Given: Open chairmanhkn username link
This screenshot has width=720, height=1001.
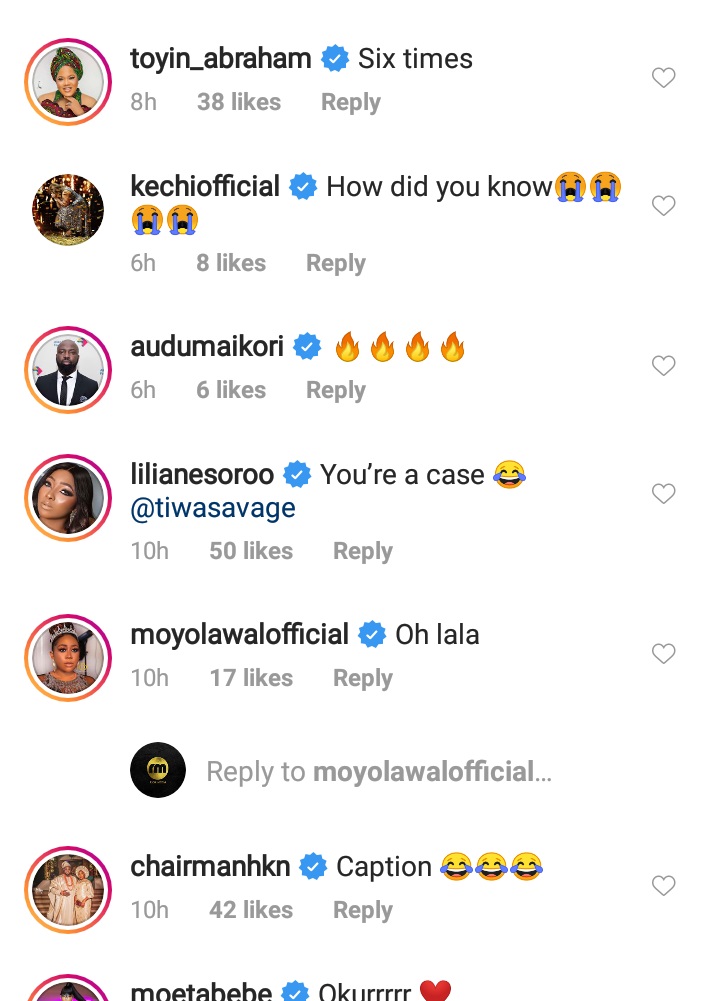Looking at the screenshot, I should click(x=210, y=866).
